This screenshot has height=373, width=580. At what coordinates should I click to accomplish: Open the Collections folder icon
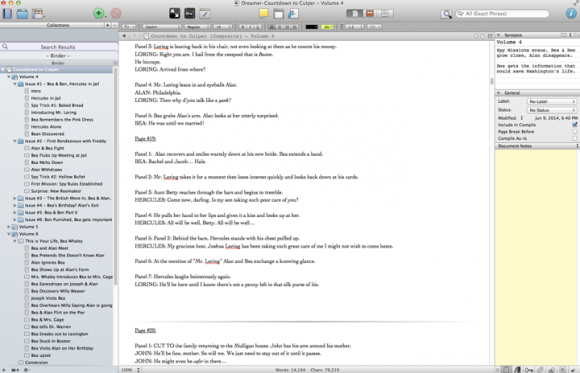point(22,14)
